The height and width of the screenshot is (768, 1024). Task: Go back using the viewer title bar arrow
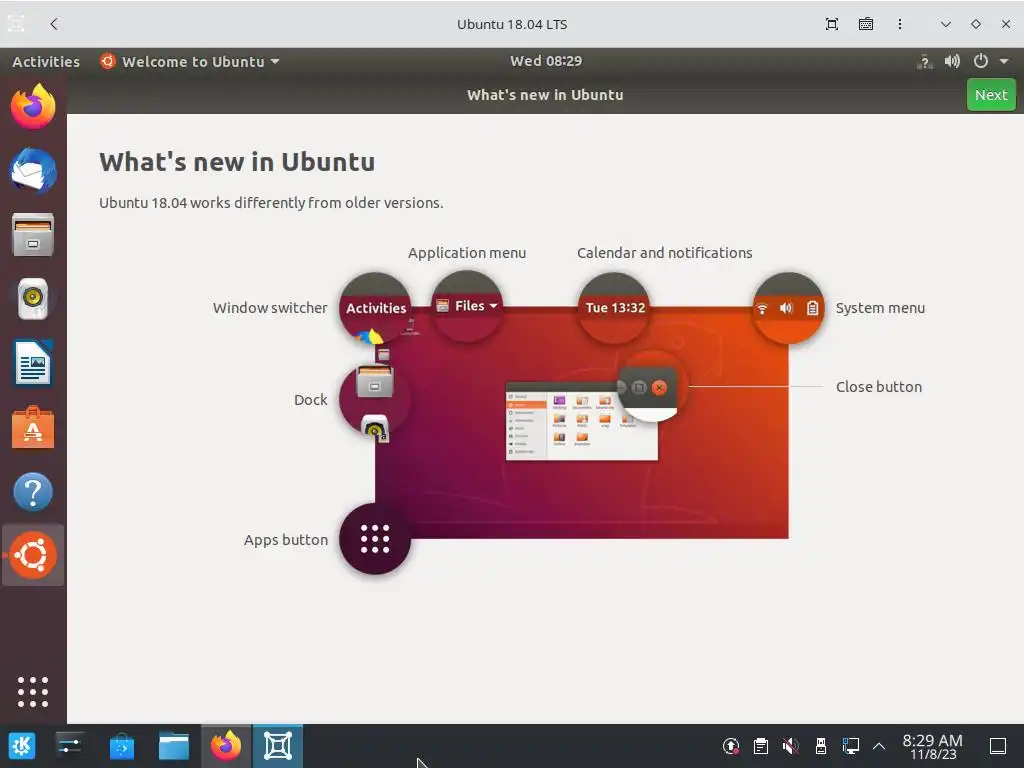54,24
